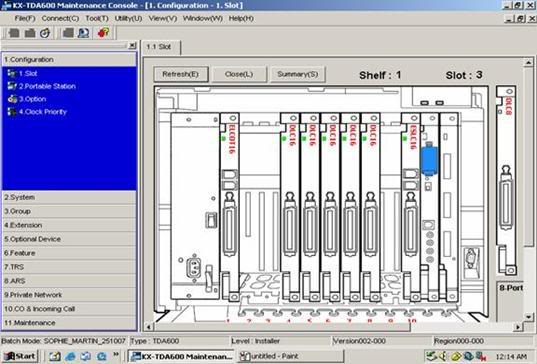
Task: Select the ESLC16 card in the shelf
Action: (410, 207)
